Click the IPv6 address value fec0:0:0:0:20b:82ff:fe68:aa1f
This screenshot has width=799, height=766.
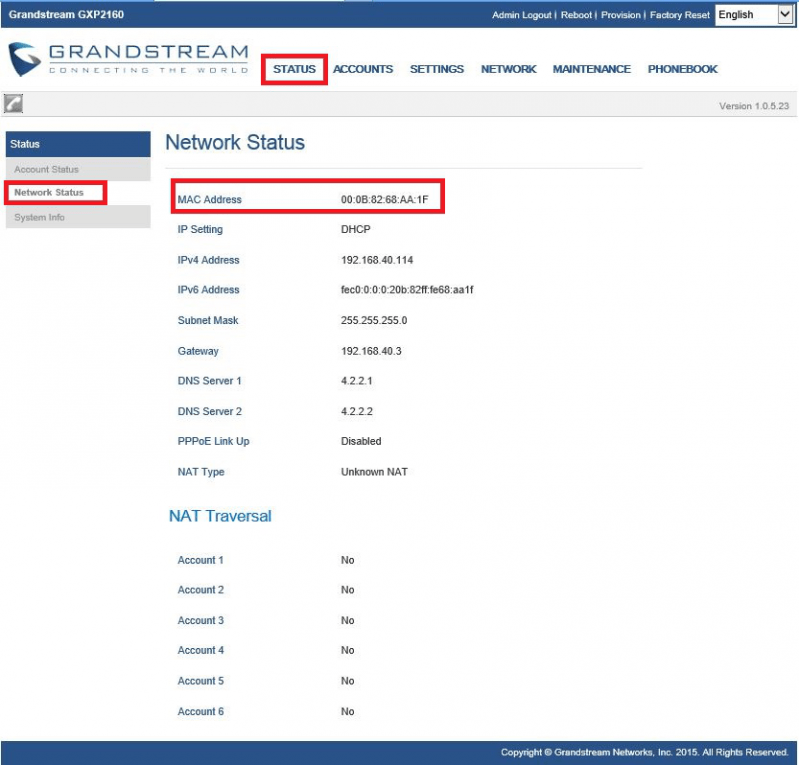pos(407,289)
